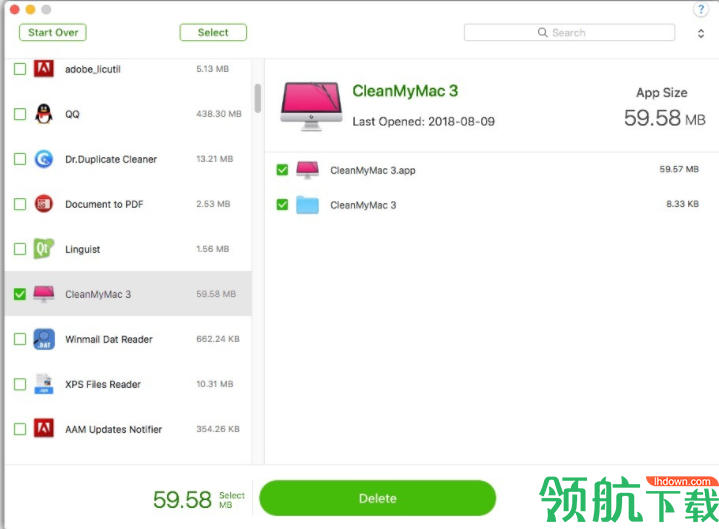Select Dr.Duplicate Cleaner in the list
This screenshot has height=529, width=719.
[x=111, y=159]
